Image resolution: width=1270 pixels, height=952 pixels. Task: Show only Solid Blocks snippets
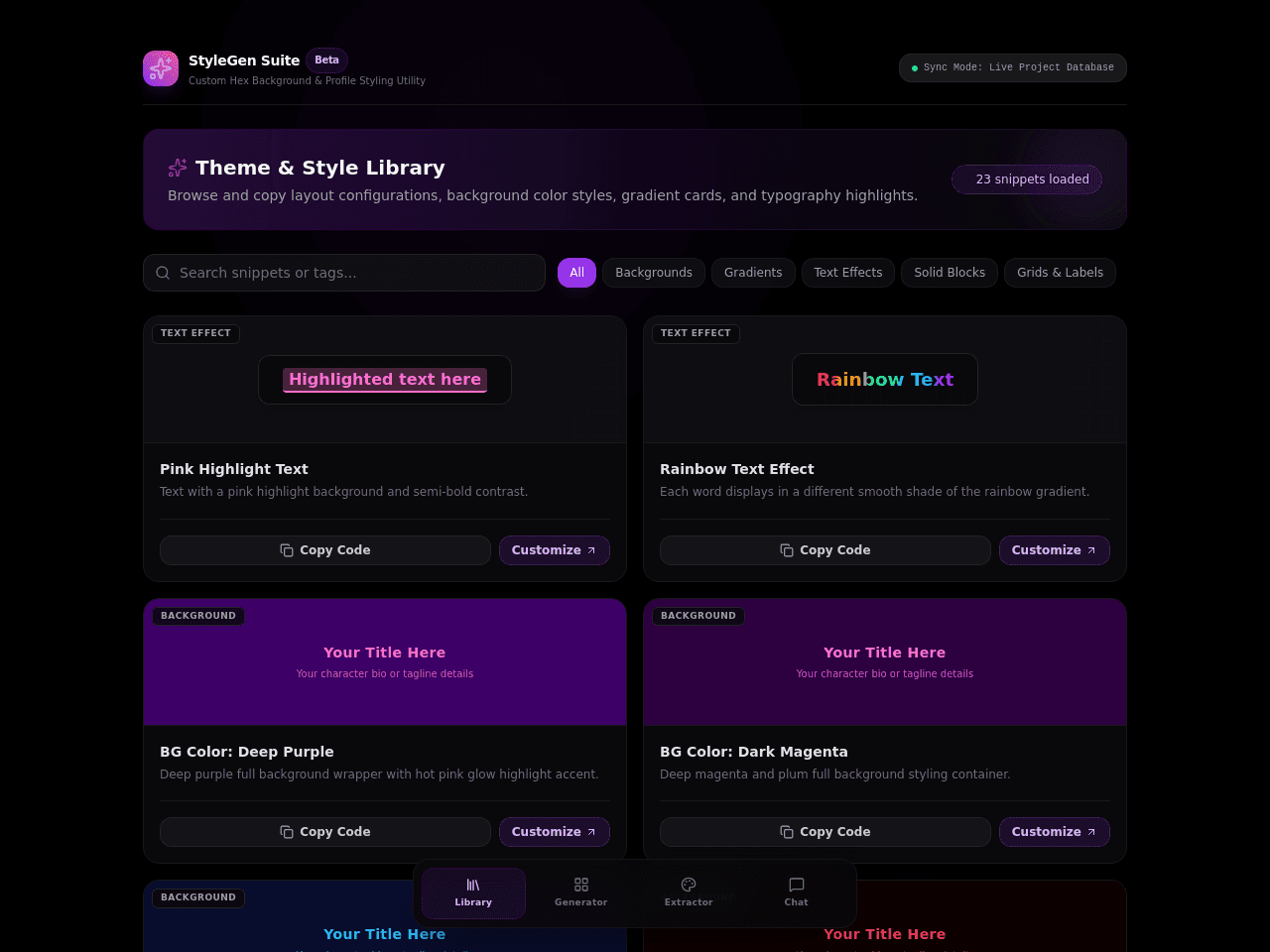950,273
